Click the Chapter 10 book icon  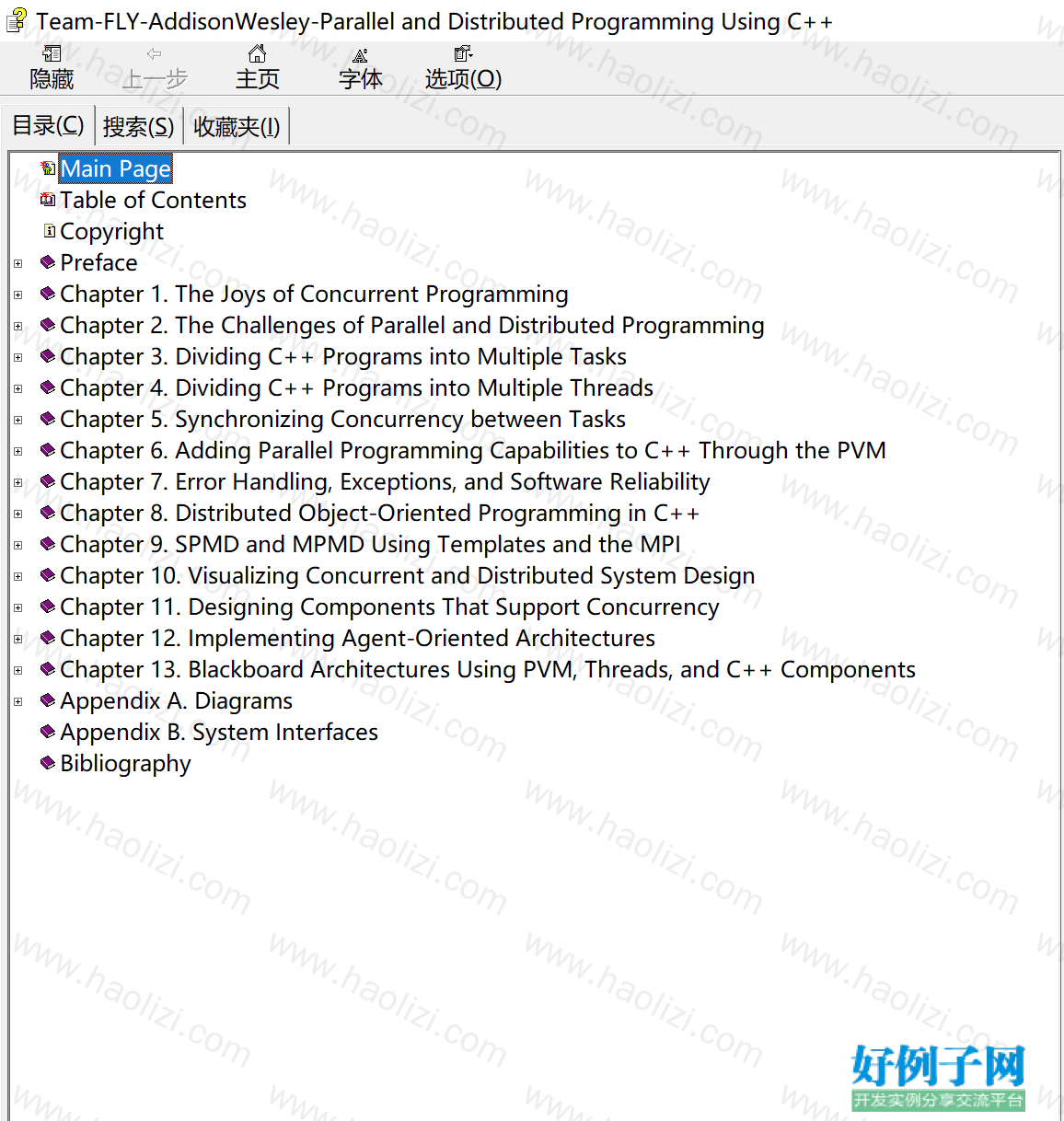pos(49,575)
